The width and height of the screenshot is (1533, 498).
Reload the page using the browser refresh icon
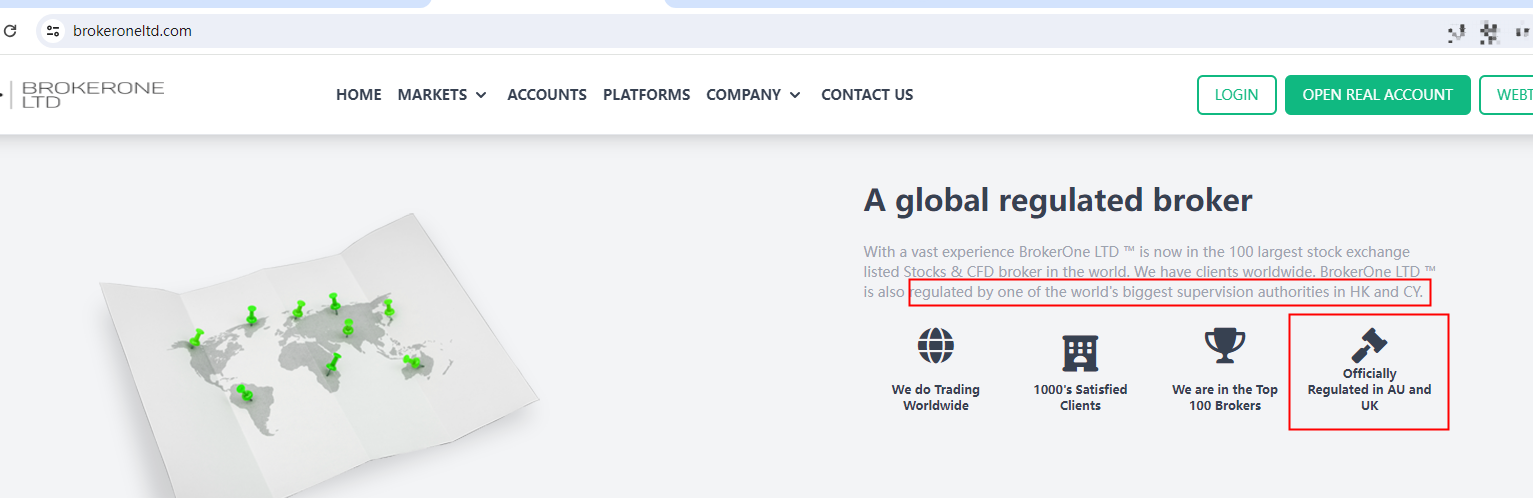pos(10,31)
